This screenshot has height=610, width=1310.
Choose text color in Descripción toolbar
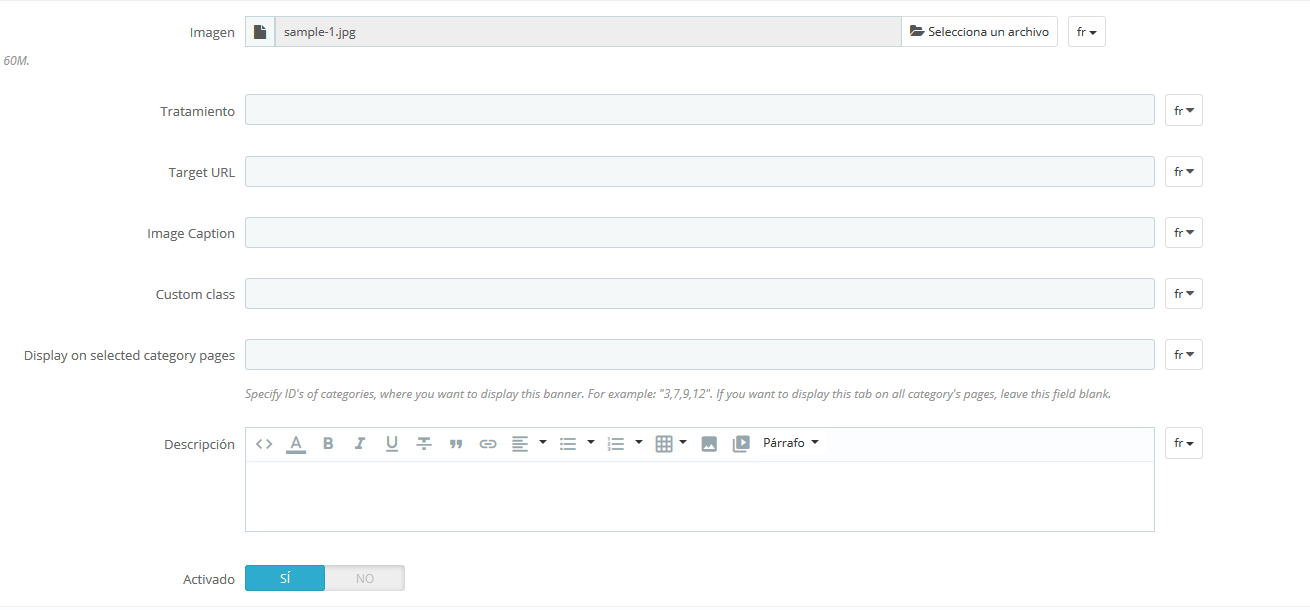[296, 444]
